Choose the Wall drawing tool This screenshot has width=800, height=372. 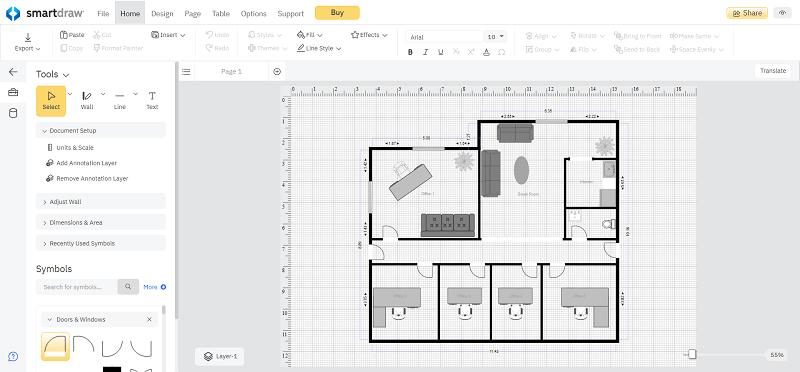[87, 101]
